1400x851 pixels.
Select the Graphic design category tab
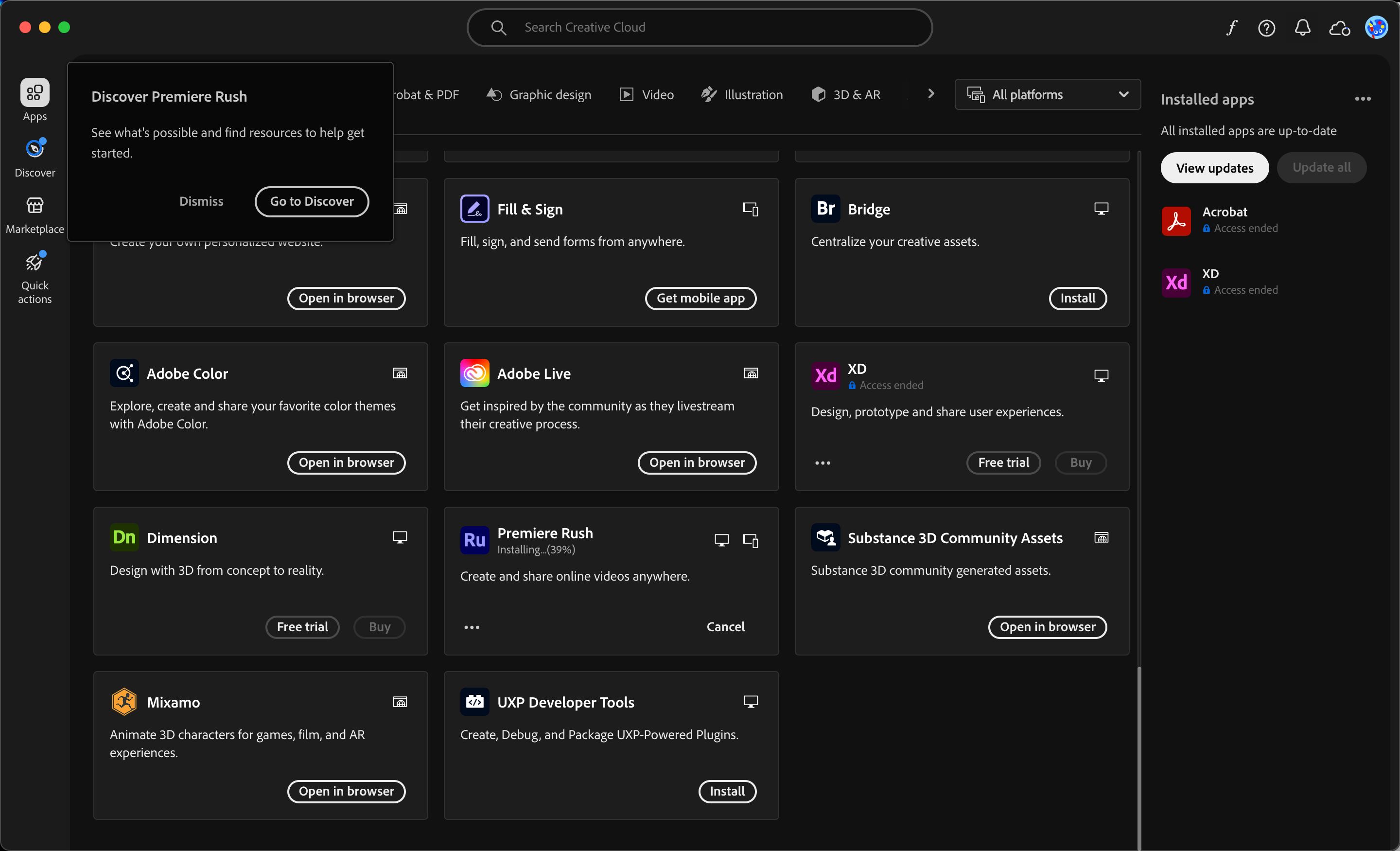point(539,94)
